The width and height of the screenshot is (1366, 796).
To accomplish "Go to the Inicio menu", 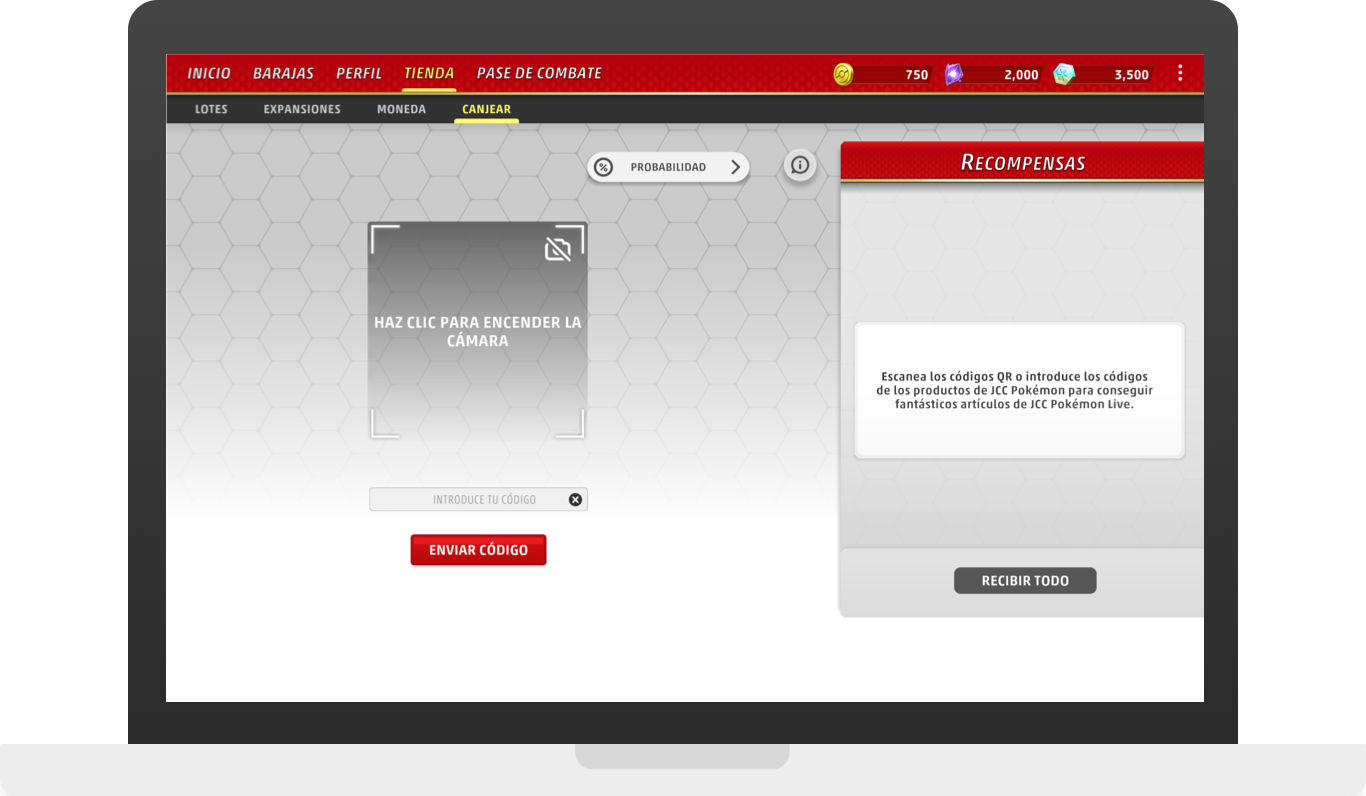I will 209,73.
